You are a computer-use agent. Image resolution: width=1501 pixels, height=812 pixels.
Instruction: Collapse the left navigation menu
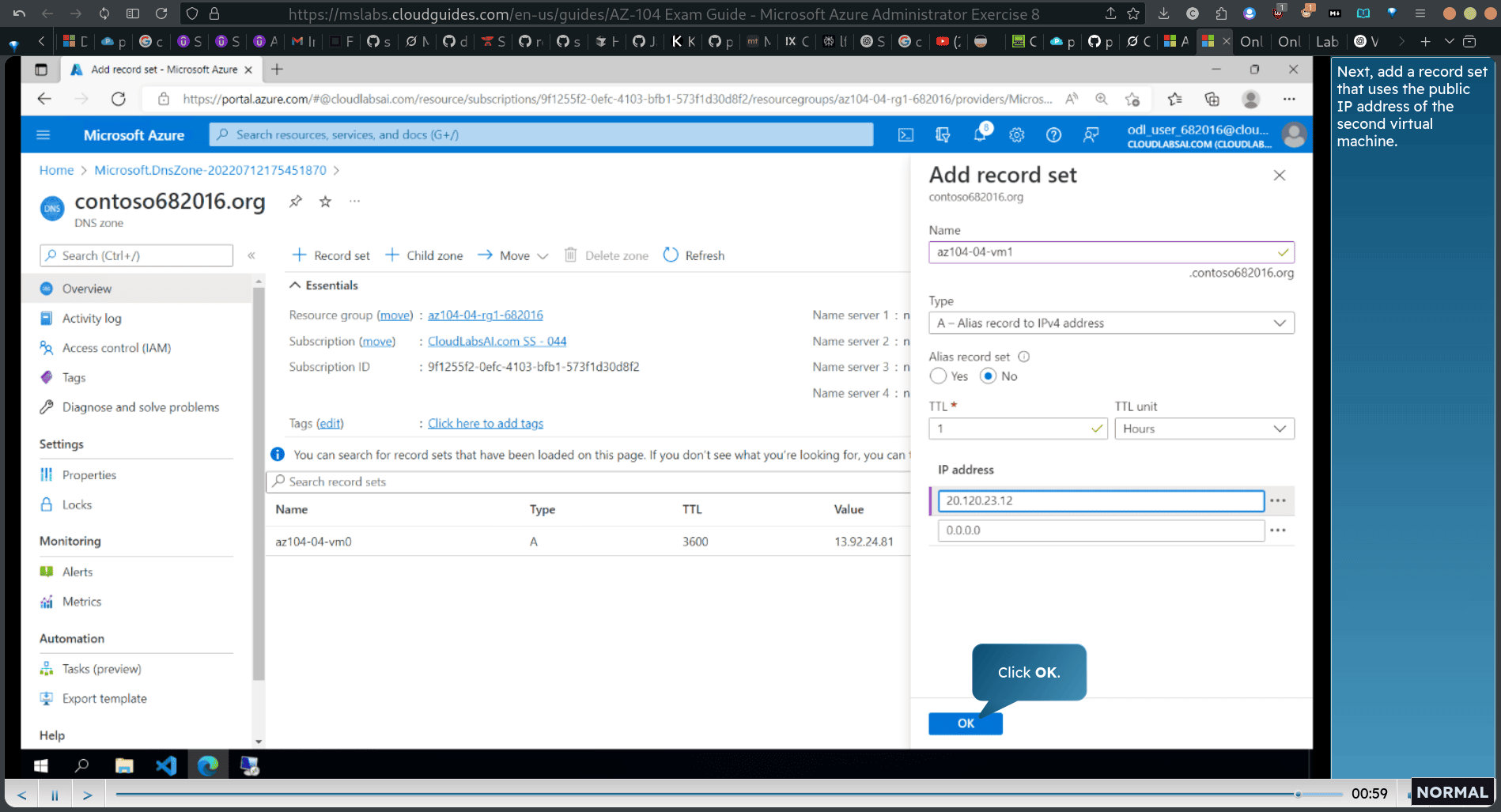click(251, 255)
